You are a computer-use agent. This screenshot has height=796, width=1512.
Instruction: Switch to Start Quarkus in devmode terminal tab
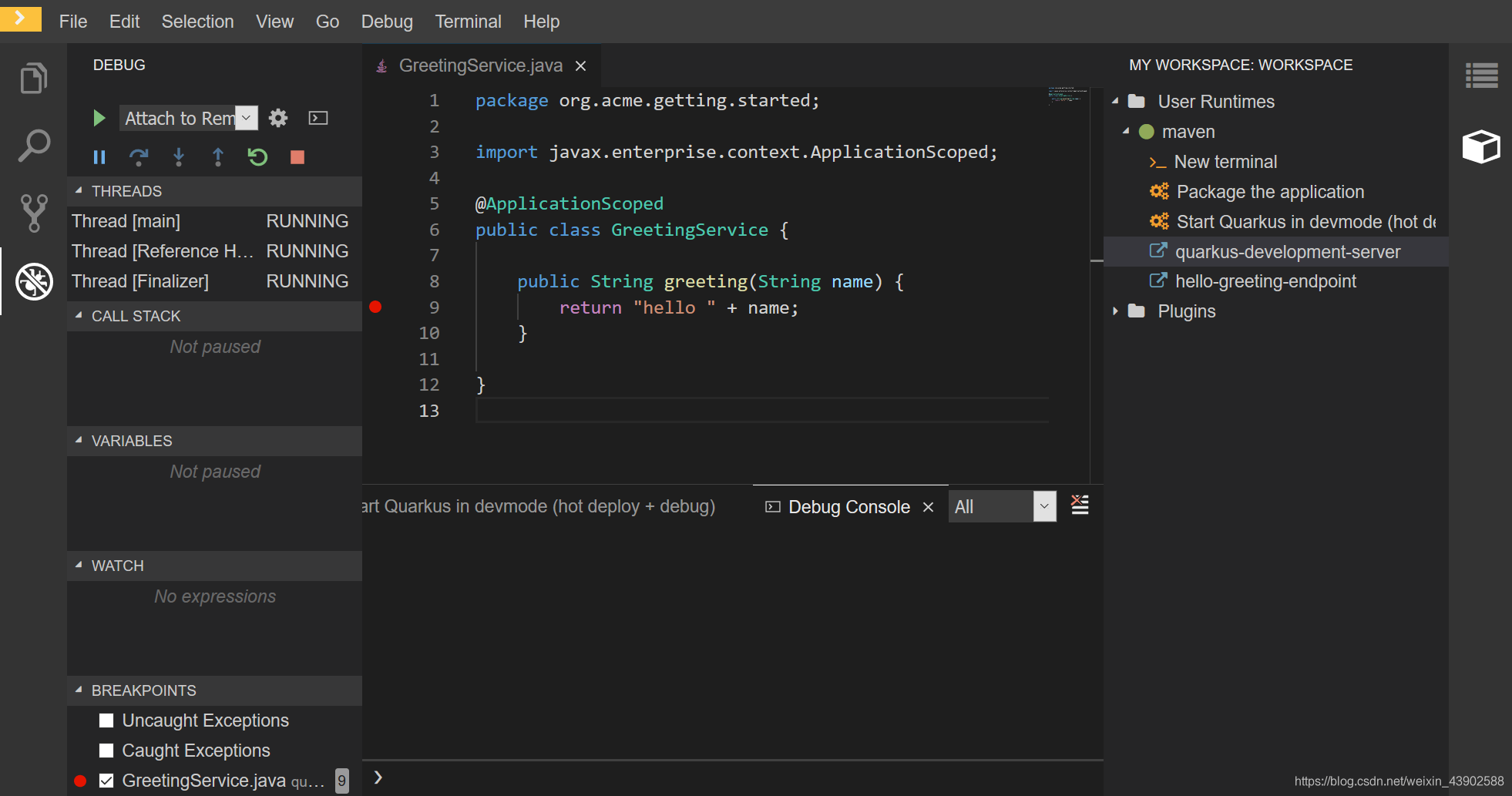pos(539,506)
